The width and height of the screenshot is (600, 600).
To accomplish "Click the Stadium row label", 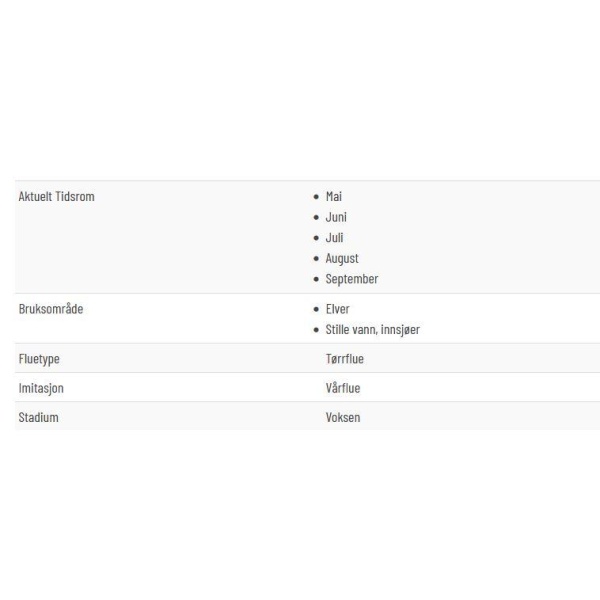I will coord(38,417).
